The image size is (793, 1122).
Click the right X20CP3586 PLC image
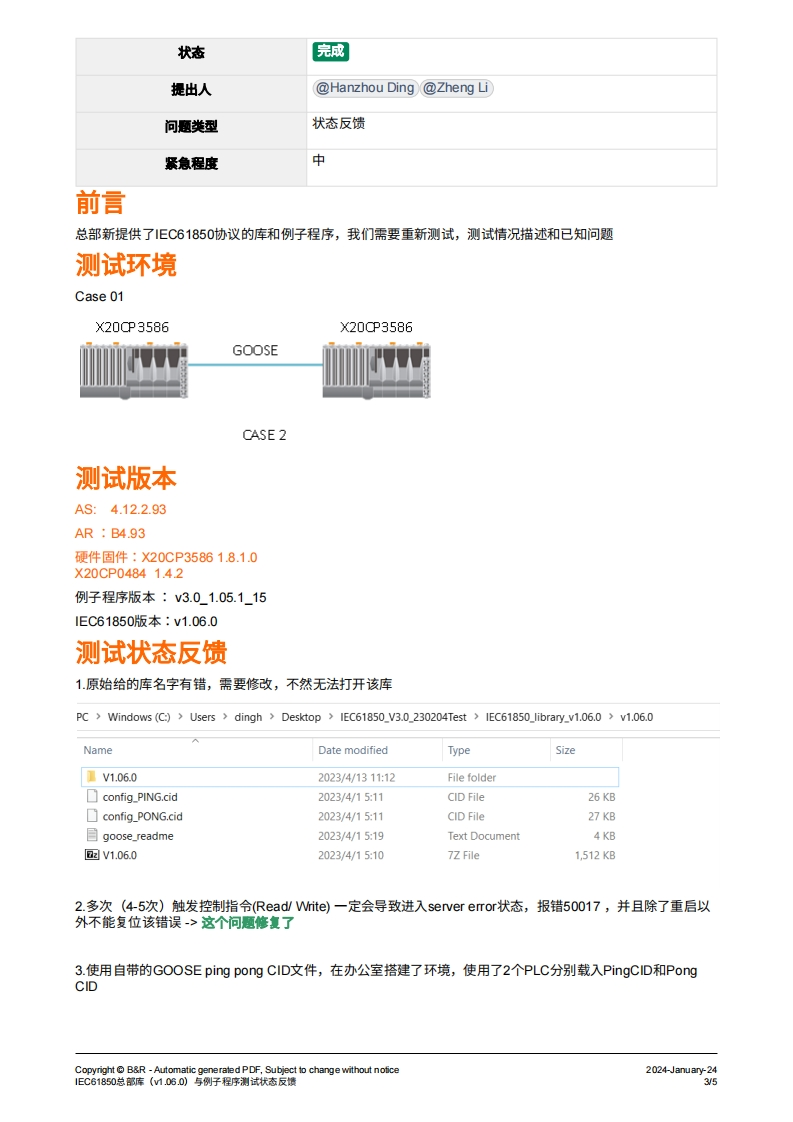coord(377,369)
